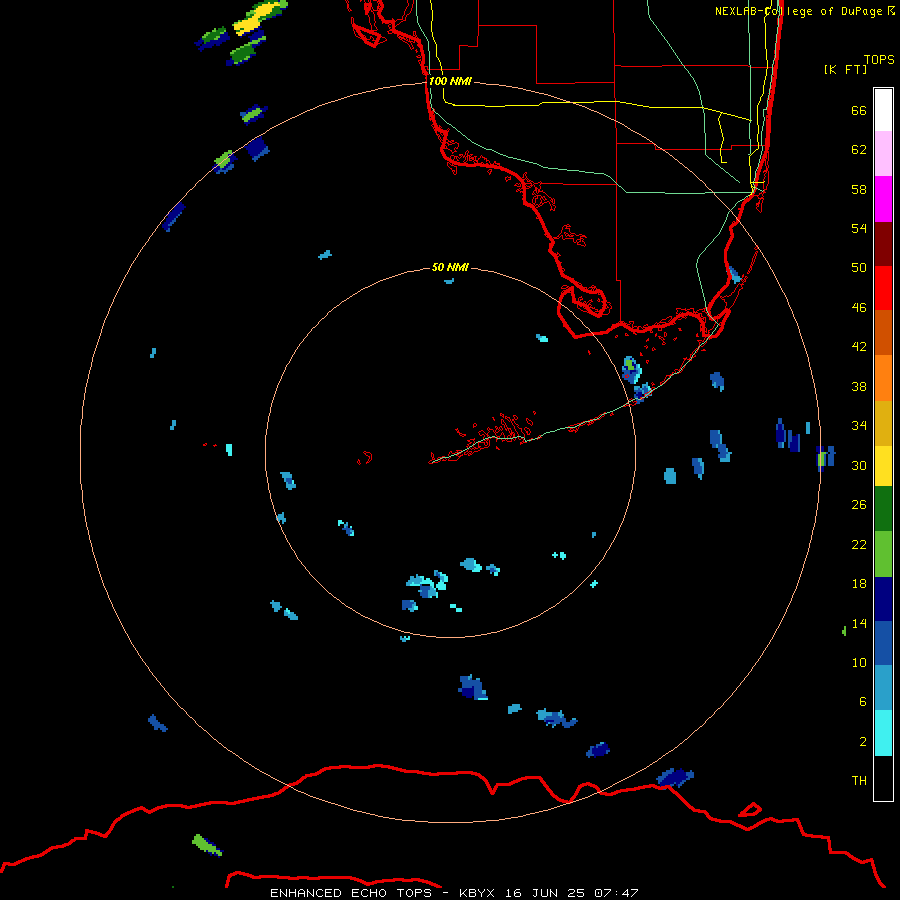Click the 22 value on the legend
This screenshot has height=900, width=900.
pyautogui.click(x=859, y=544)
